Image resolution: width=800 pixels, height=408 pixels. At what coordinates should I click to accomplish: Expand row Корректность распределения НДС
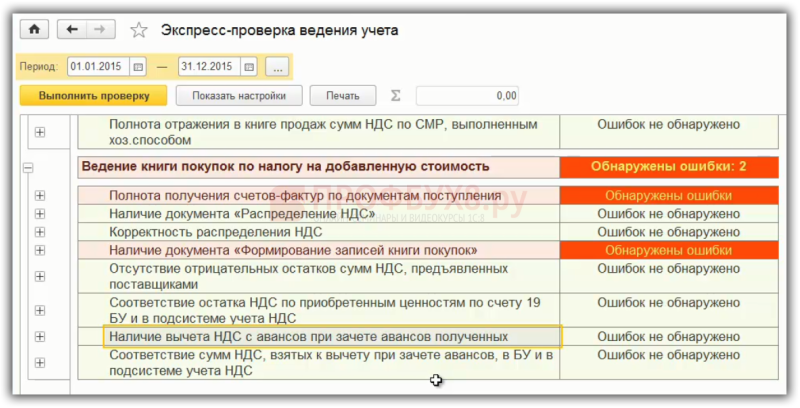coord(40,232)
